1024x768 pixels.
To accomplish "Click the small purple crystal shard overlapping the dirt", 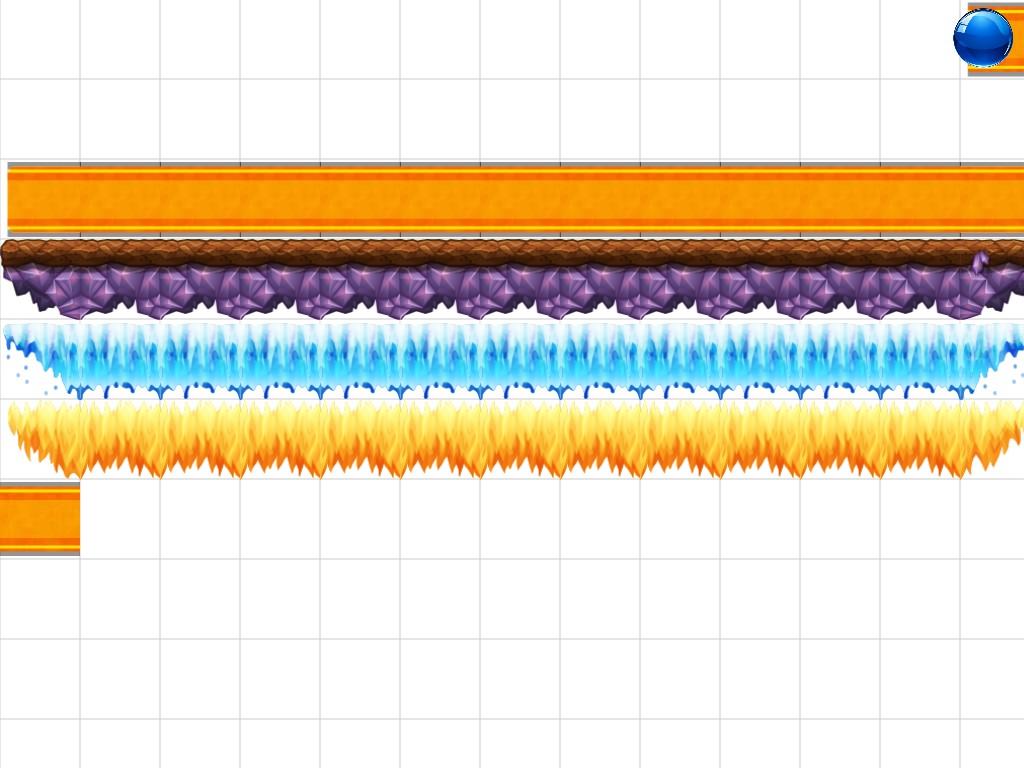I will pos(980,263).
